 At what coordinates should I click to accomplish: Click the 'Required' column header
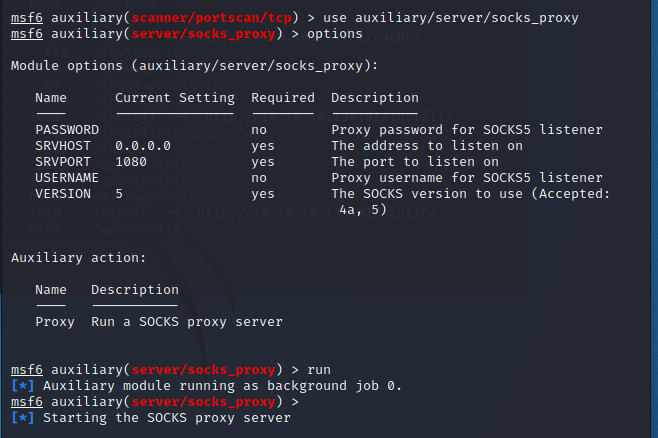pos(282,98)
